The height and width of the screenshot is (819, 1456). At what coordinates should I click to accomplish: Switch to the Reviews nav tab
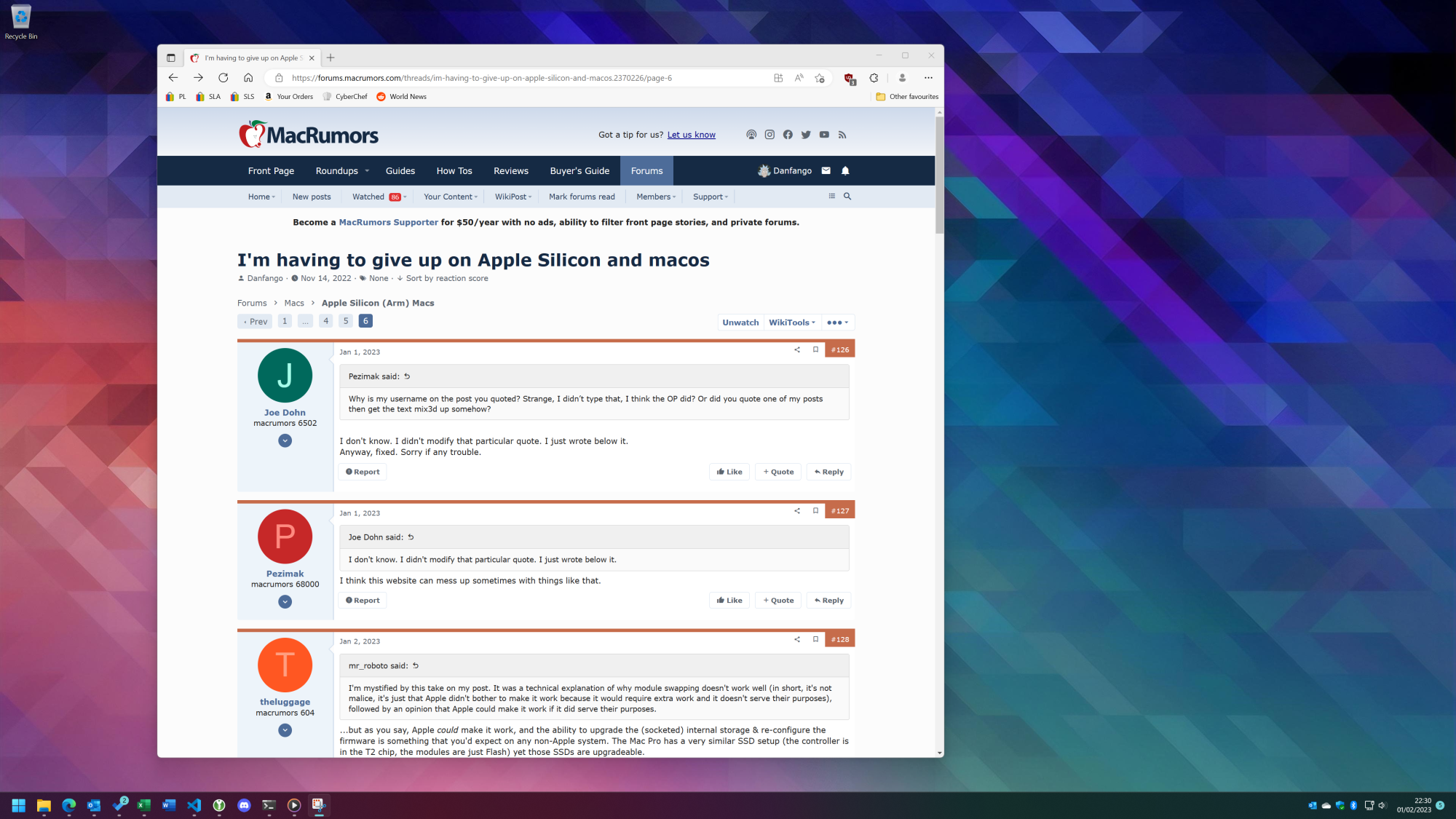510,171
